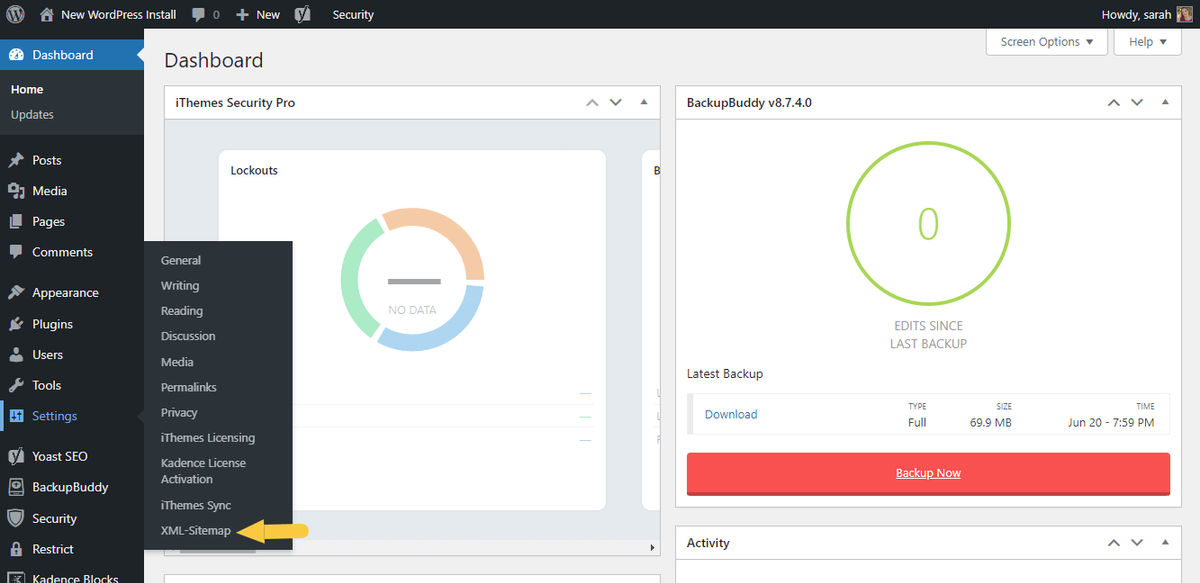
Task: Open the Help dropdown tab
Action: 1149,42
